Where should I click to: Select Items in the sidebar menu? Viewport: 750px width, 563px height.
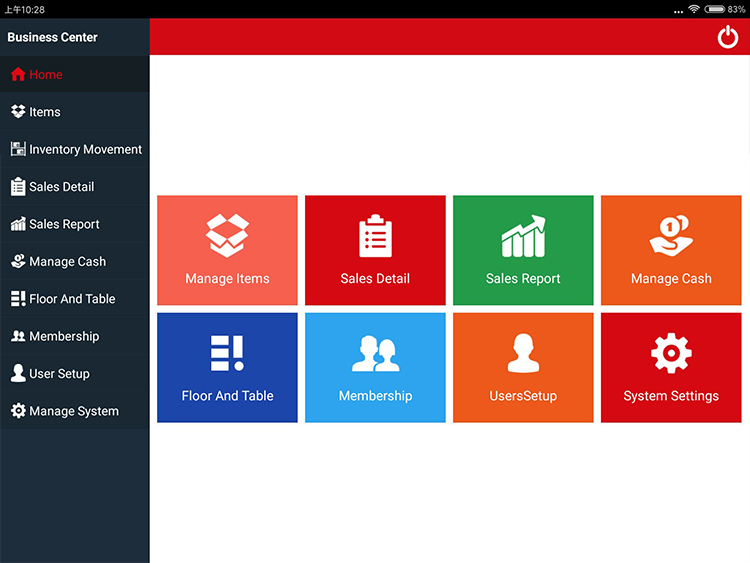[44, 112]
